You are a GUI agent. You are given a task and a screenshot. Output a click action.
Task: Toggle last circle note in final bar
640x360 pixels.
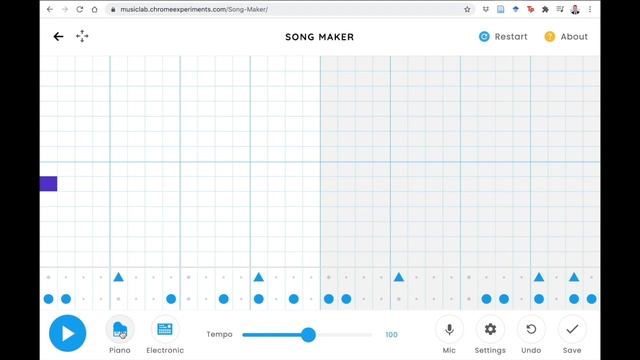[591, 299]
